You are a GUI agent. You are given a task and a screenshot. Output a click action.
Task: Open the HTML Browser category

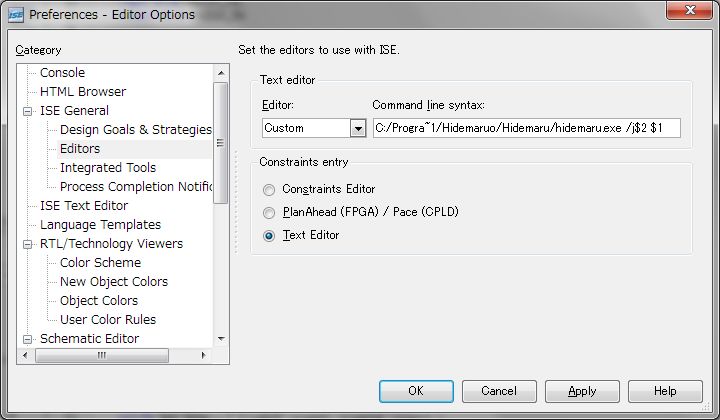82,92
